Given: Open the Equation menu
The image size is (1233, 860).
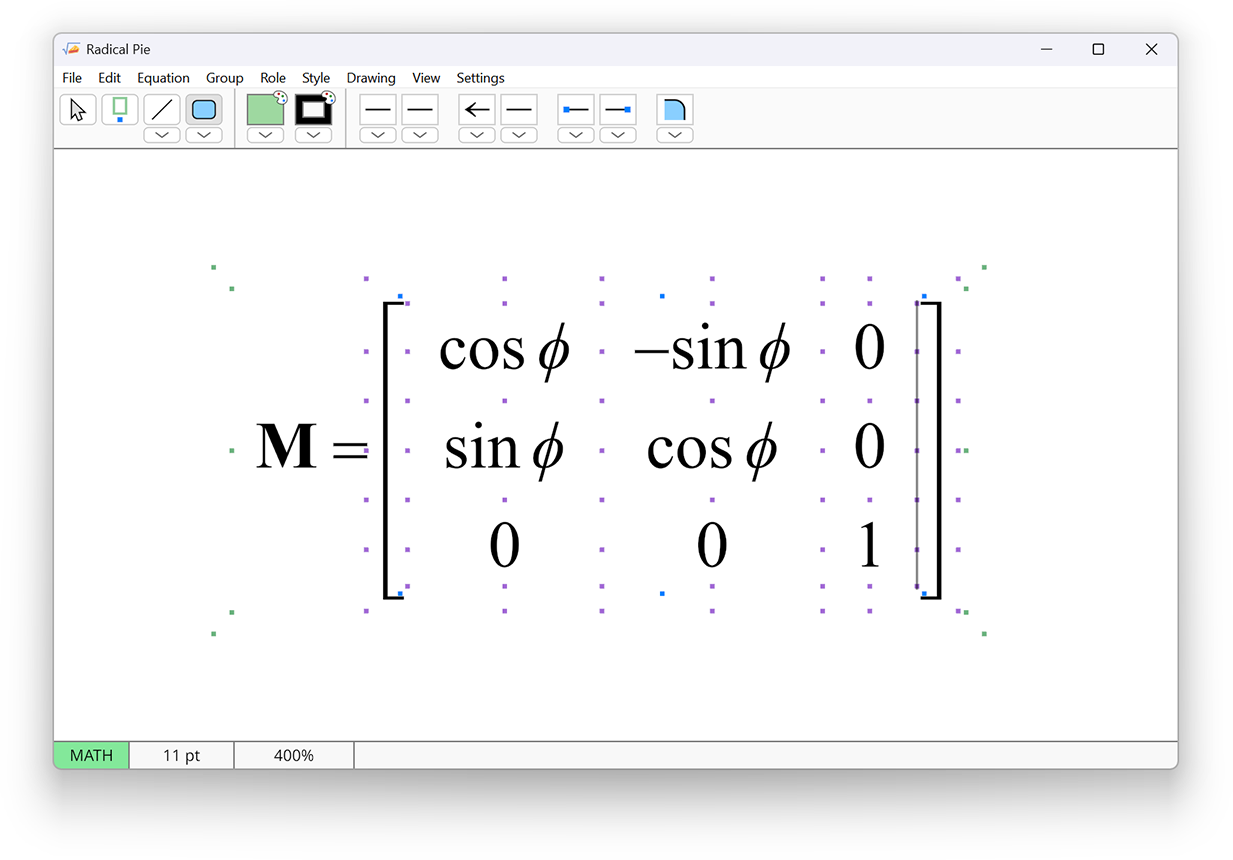Looking at the screenshot, I should 162,77.
